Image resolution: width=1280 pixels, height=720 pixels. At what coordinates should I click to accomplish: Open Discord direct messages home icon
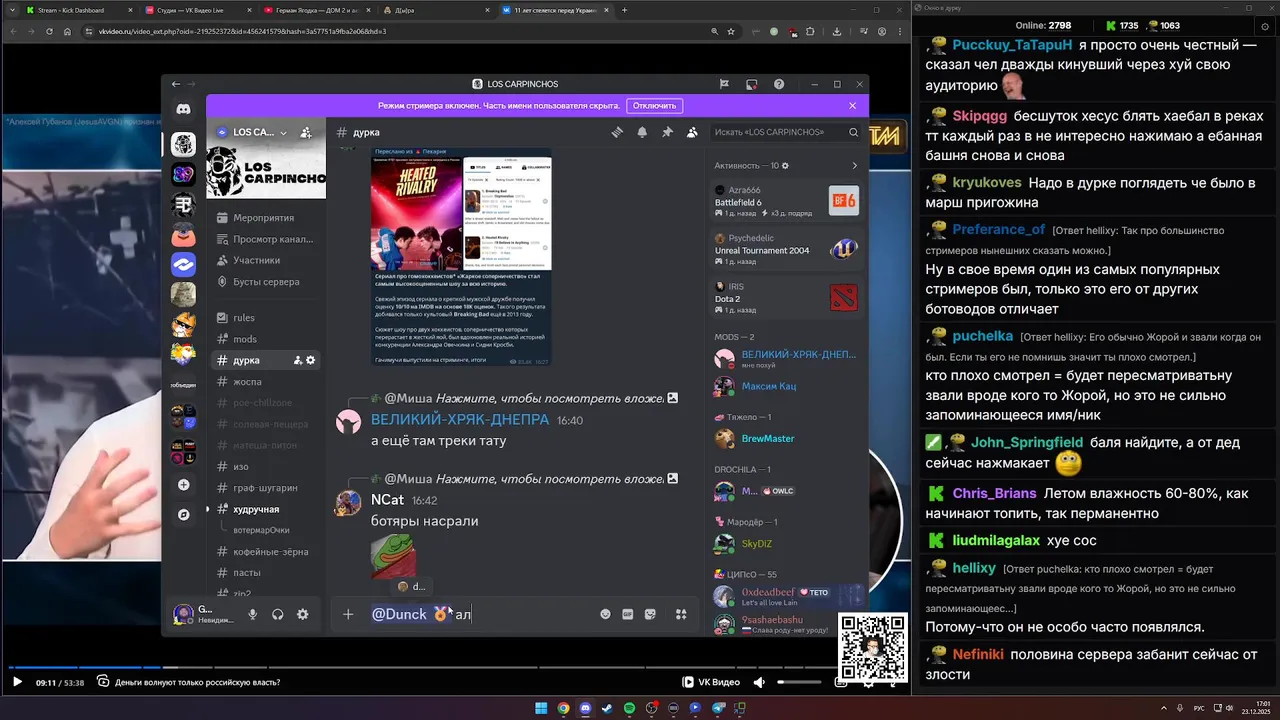tap(183, 109)
